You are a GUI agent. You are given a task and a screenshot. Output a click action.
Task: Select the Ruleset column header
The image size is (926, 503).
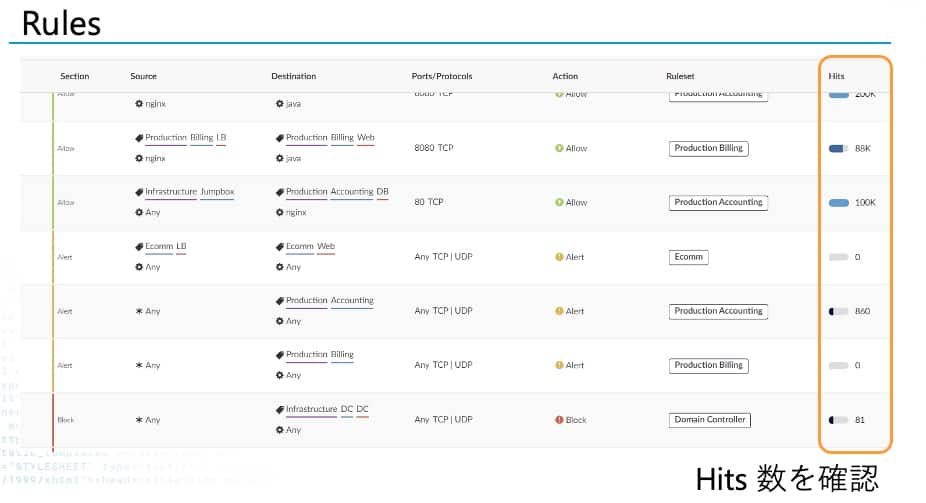[680, 76]
